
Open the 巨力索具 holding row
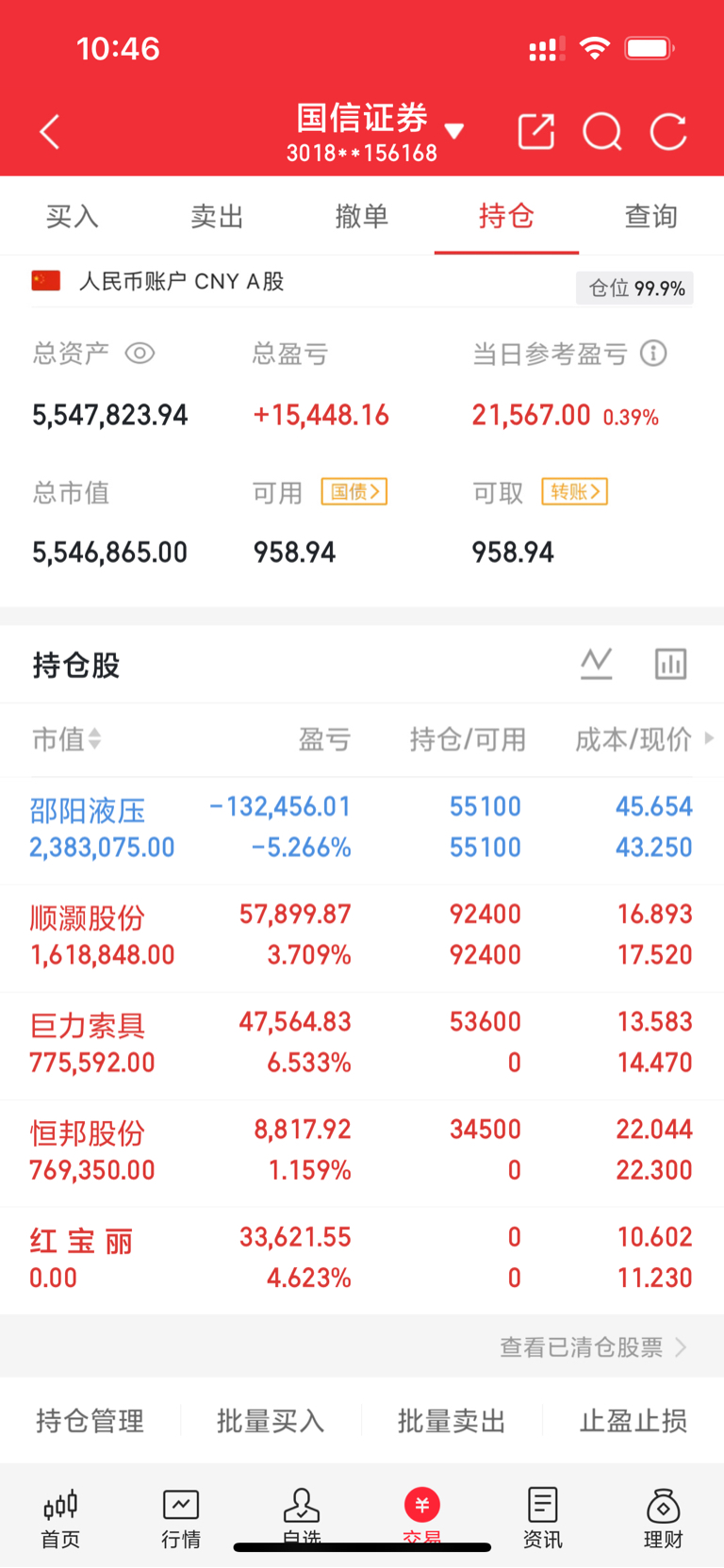pos(362,1045)
